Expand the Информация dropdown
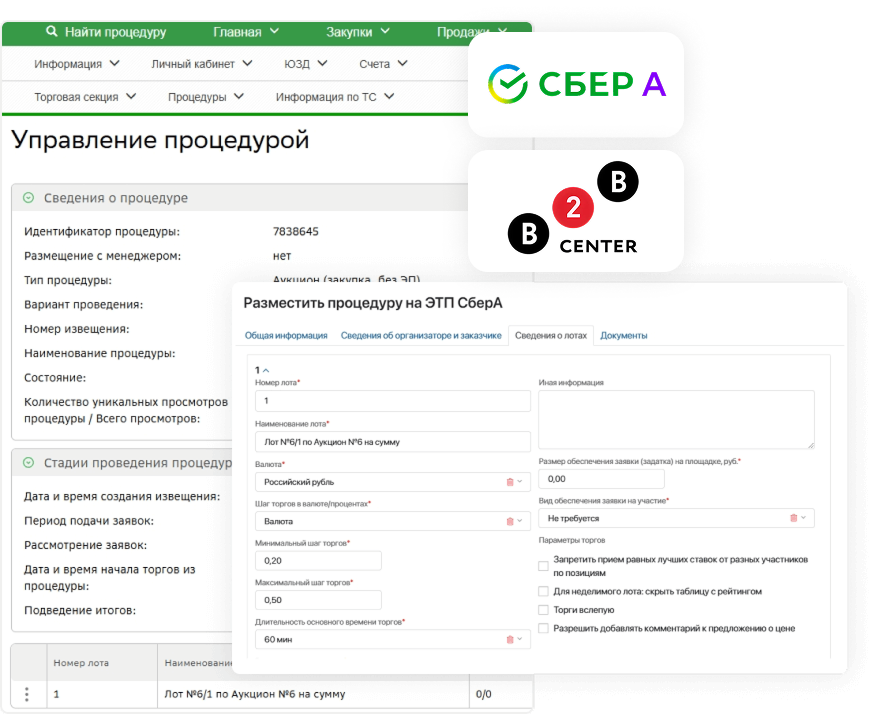880x714 pixels. [x=77, y=64]
